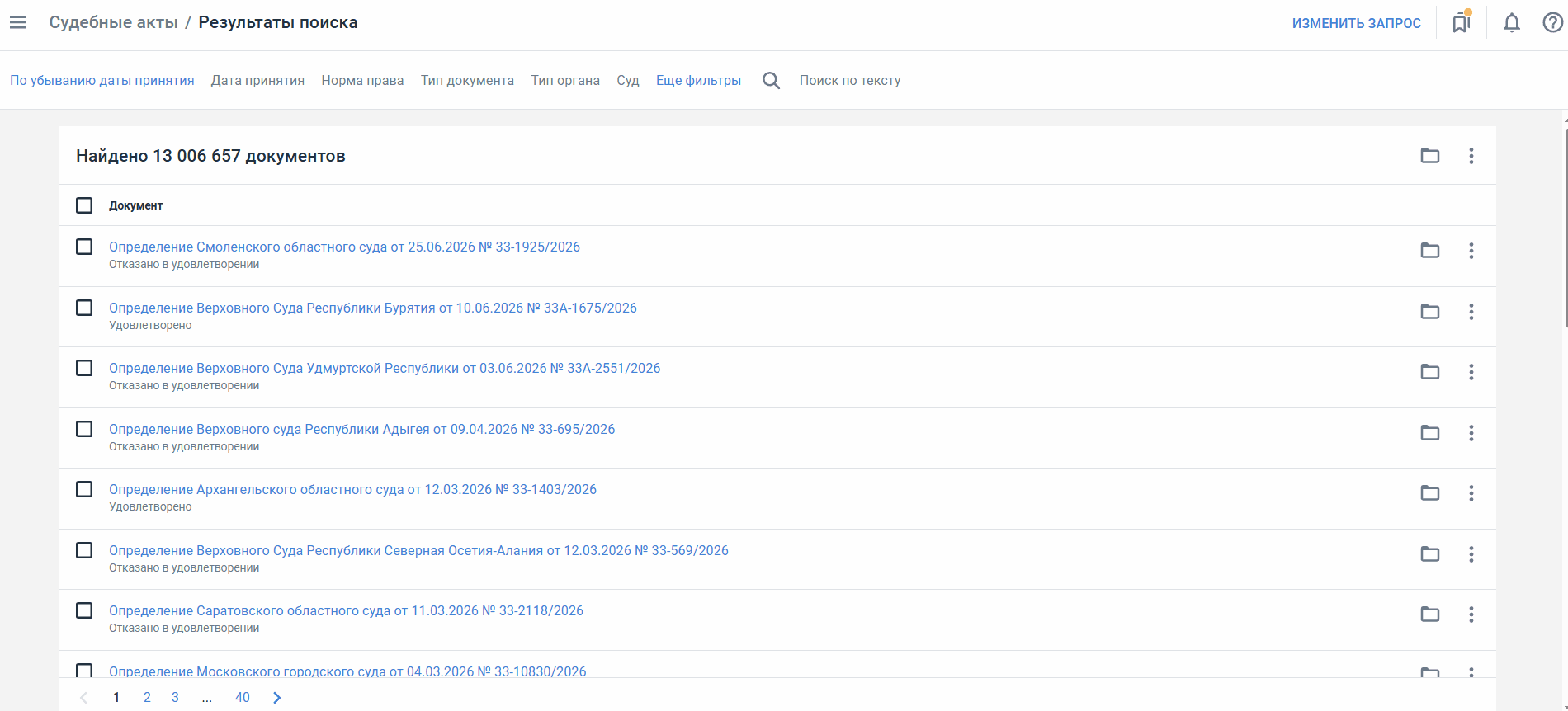The width and height of the screenshot is (1568, 711).
Task: Open options menu for Архангельского областного суда ruling
Action: click(x=1471, y=493)
